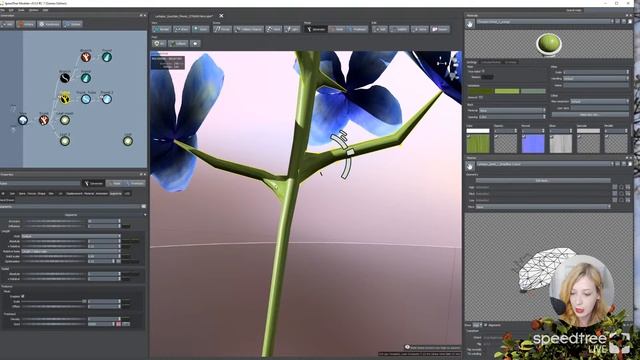Viewport: 640px width, 360px height.
Task: Click the blue Normal map thumbnail
Action: point(533,144)
